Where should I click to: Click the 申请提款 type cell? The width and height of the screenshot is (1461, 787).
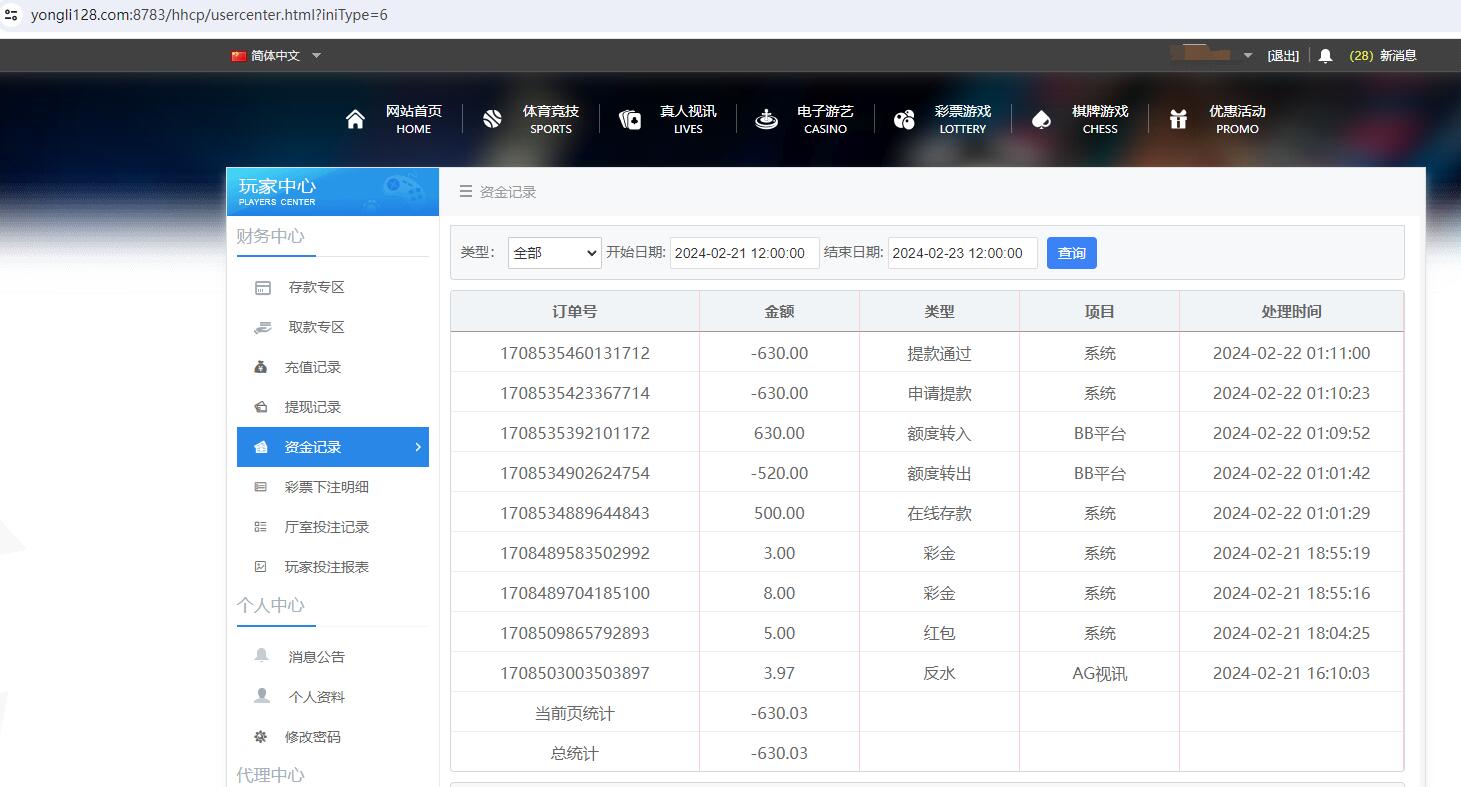(939, 393)
